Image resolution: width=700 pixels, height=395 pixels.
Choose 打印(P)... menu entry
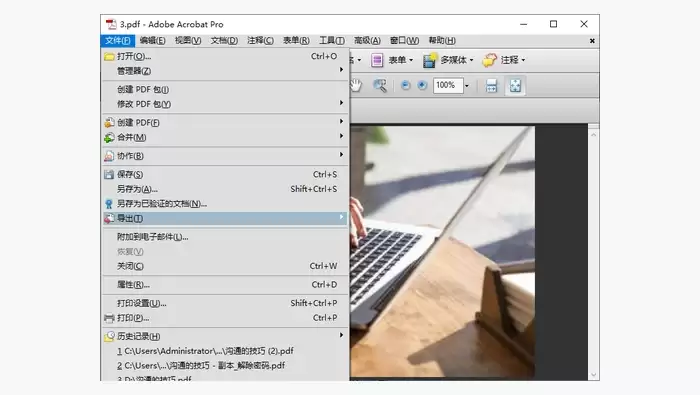(x=225, y=318)
